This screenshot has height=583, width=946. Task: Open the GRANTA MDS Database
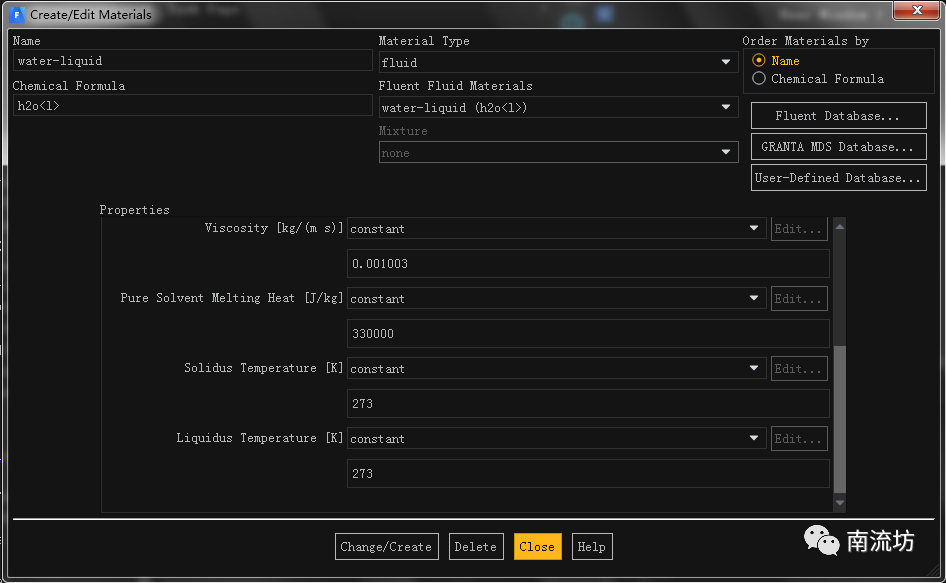point(838,147)
